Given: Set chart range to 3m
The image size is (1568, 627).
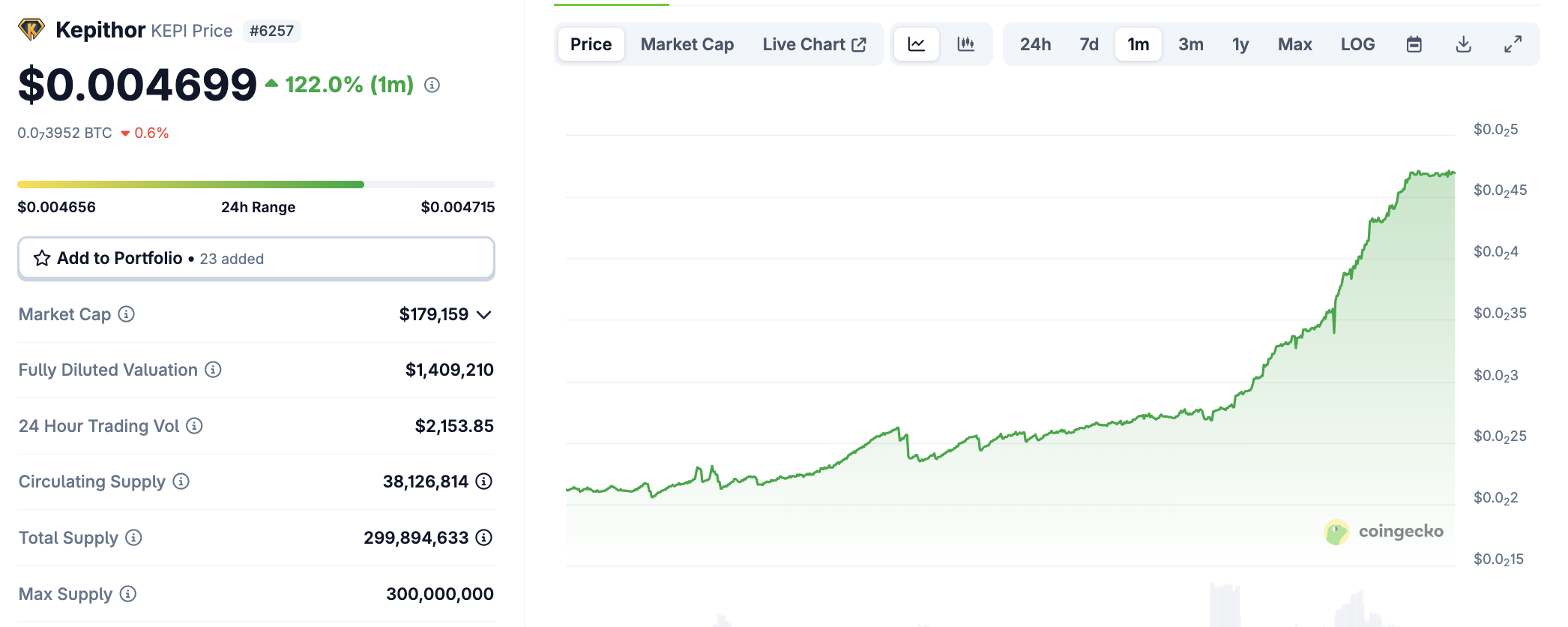Looking at the screenshot, I should (1191, 44).
